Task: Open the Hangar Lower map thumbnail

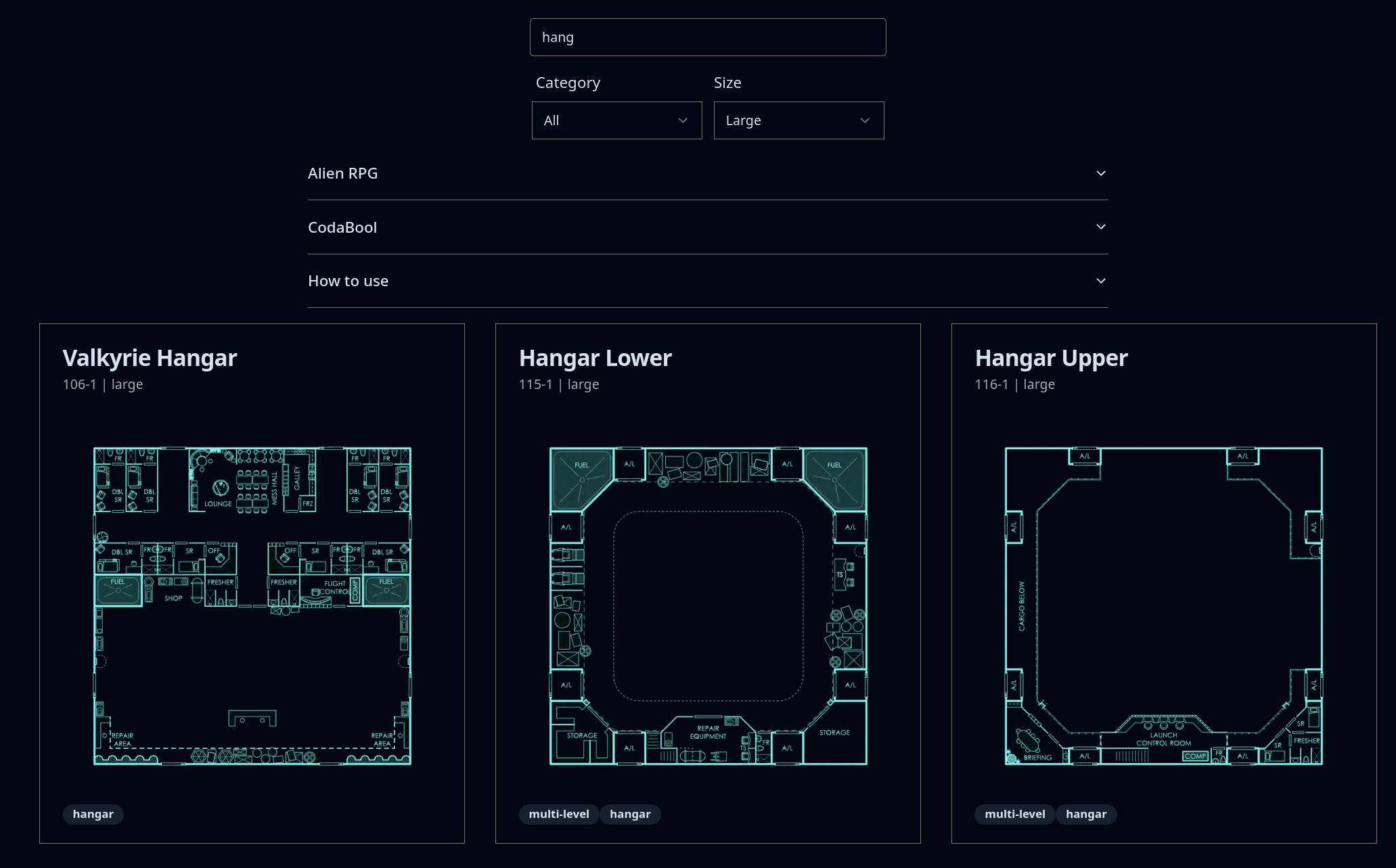Action: [x=708, y=606]
